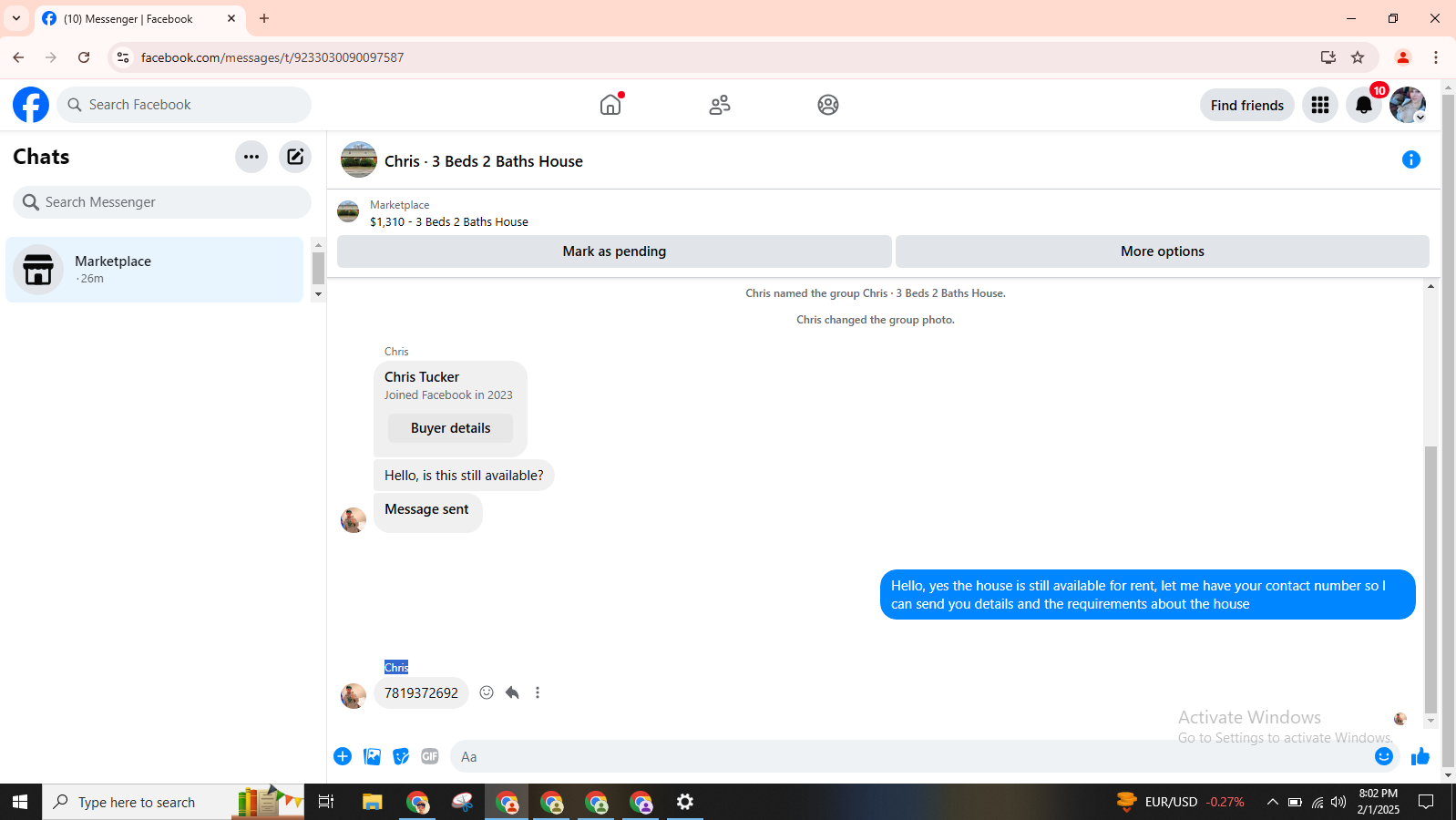Open the Chrome profile icon
The image size is (1456, 820).
[1403, 57]
